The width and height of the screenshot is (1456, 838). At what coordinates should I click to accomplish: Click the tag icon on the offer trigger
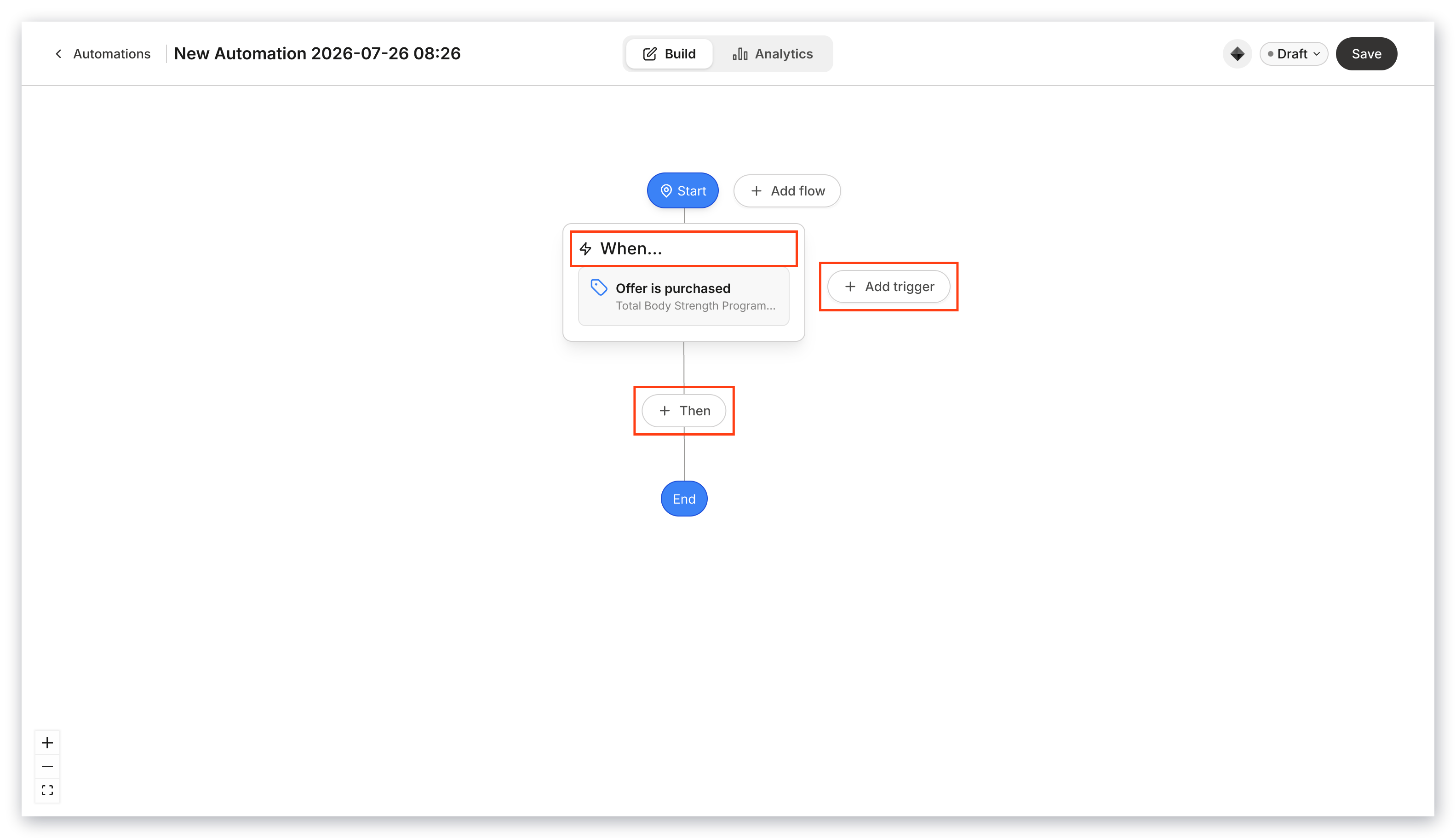pyautogui.click(x=598, y=288)
